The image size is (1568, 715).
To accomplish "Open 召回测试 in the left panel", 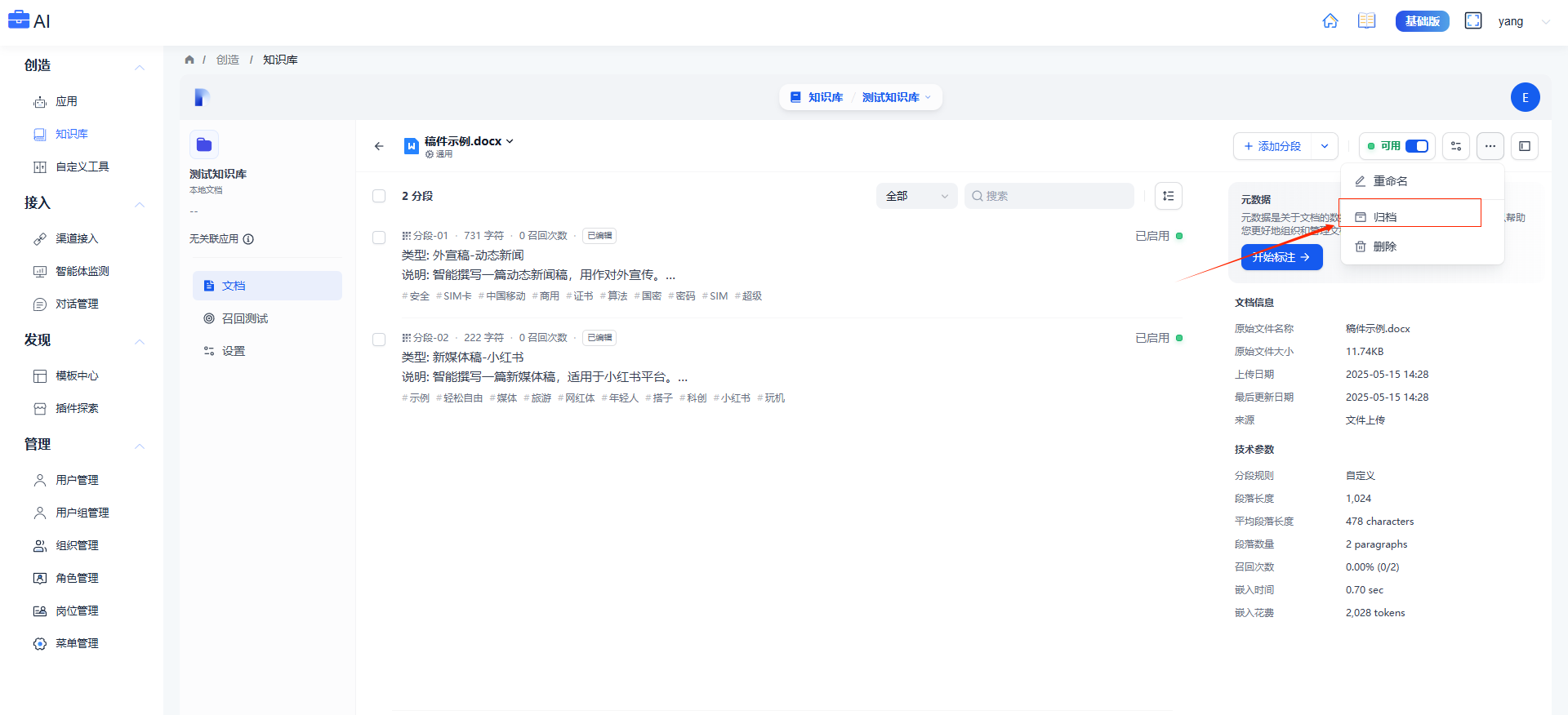I will (245, 318).
